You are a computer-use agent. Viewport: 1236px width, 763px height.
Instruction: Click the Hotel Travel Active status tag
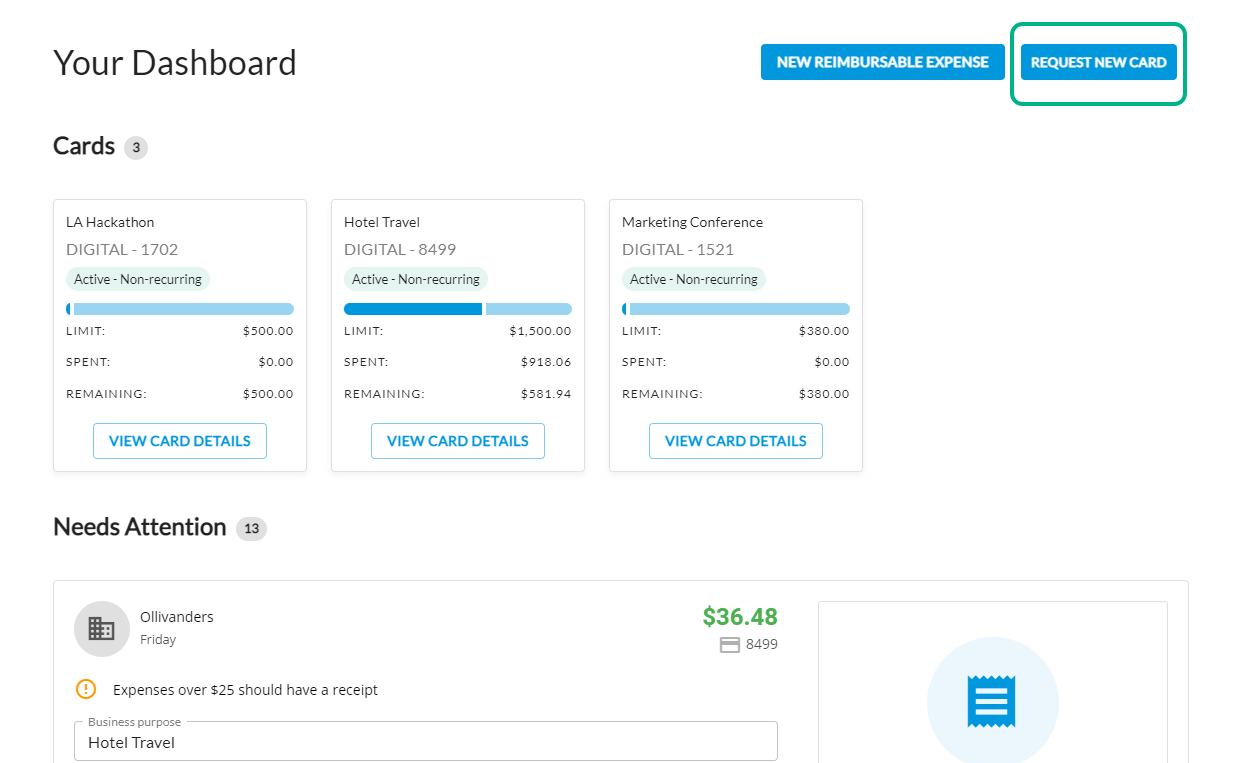pos(415,280)
